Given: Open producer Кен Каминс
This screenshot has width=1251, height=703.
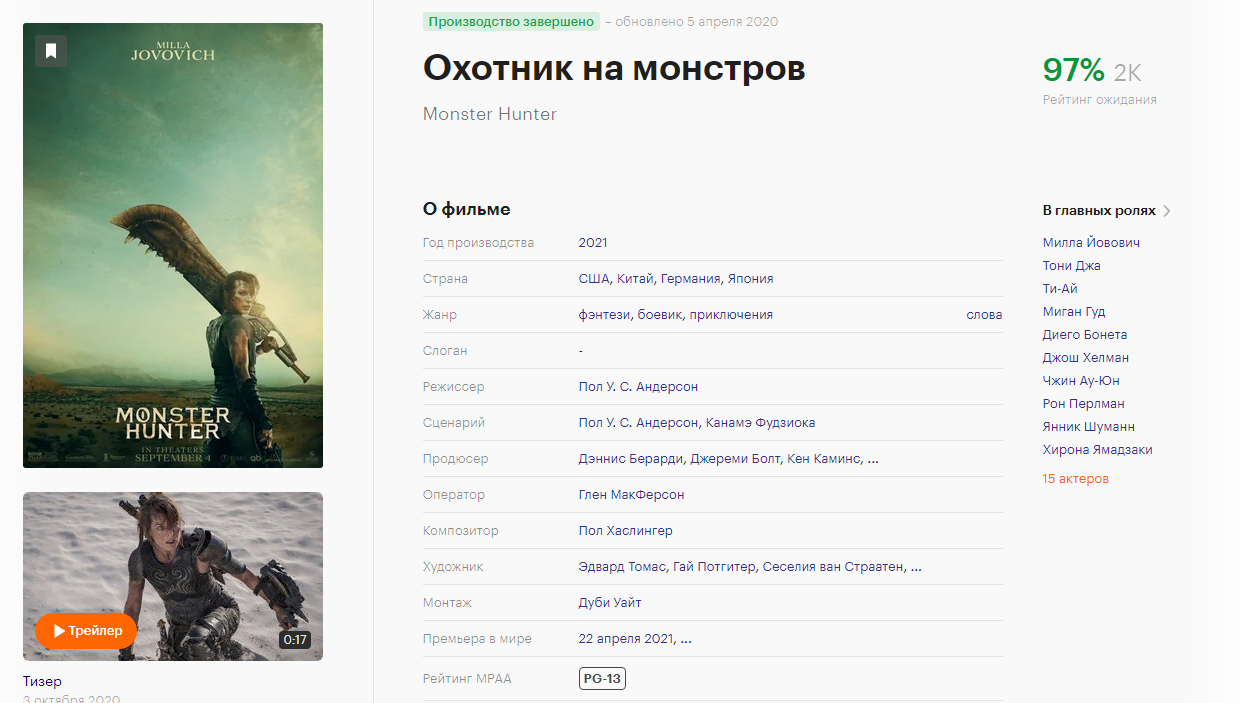Looking at the screenshot, I should click(x=823, y=459).
